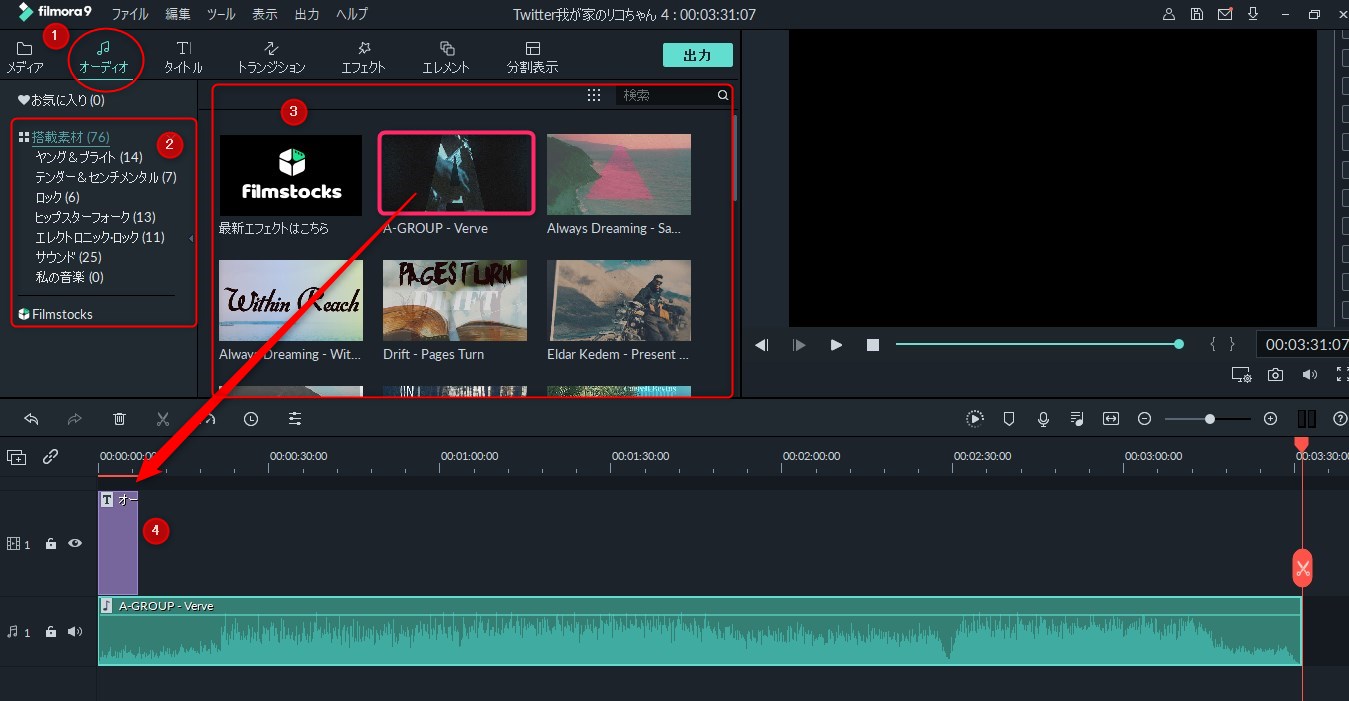Switch to the オーディオ audio tab
This screenshot has width=1349, height=701.
tap(104, 58)
